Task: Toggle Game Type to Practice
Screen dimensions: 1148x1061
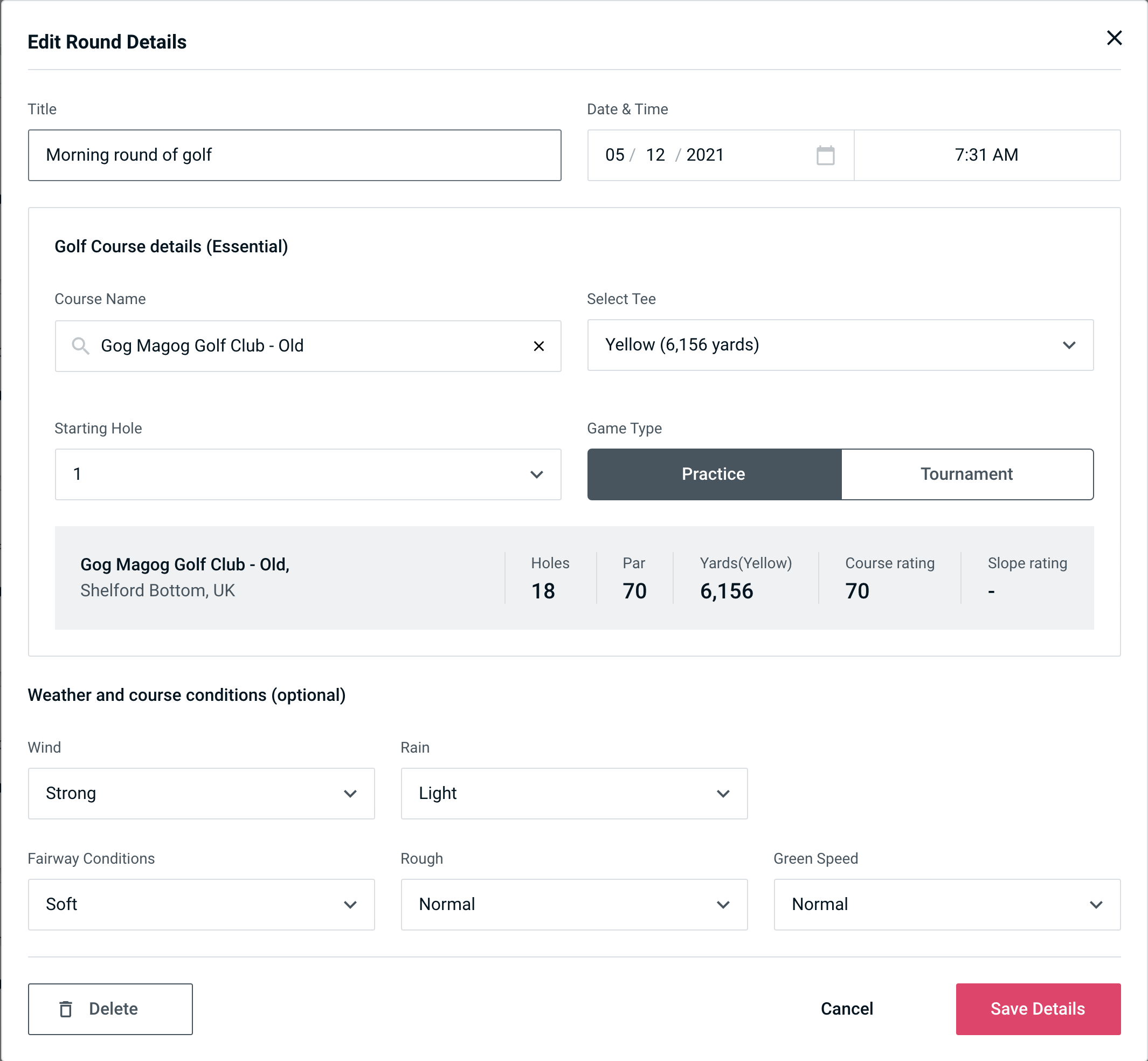Action: pyautogui.click(x=713, y=475)
